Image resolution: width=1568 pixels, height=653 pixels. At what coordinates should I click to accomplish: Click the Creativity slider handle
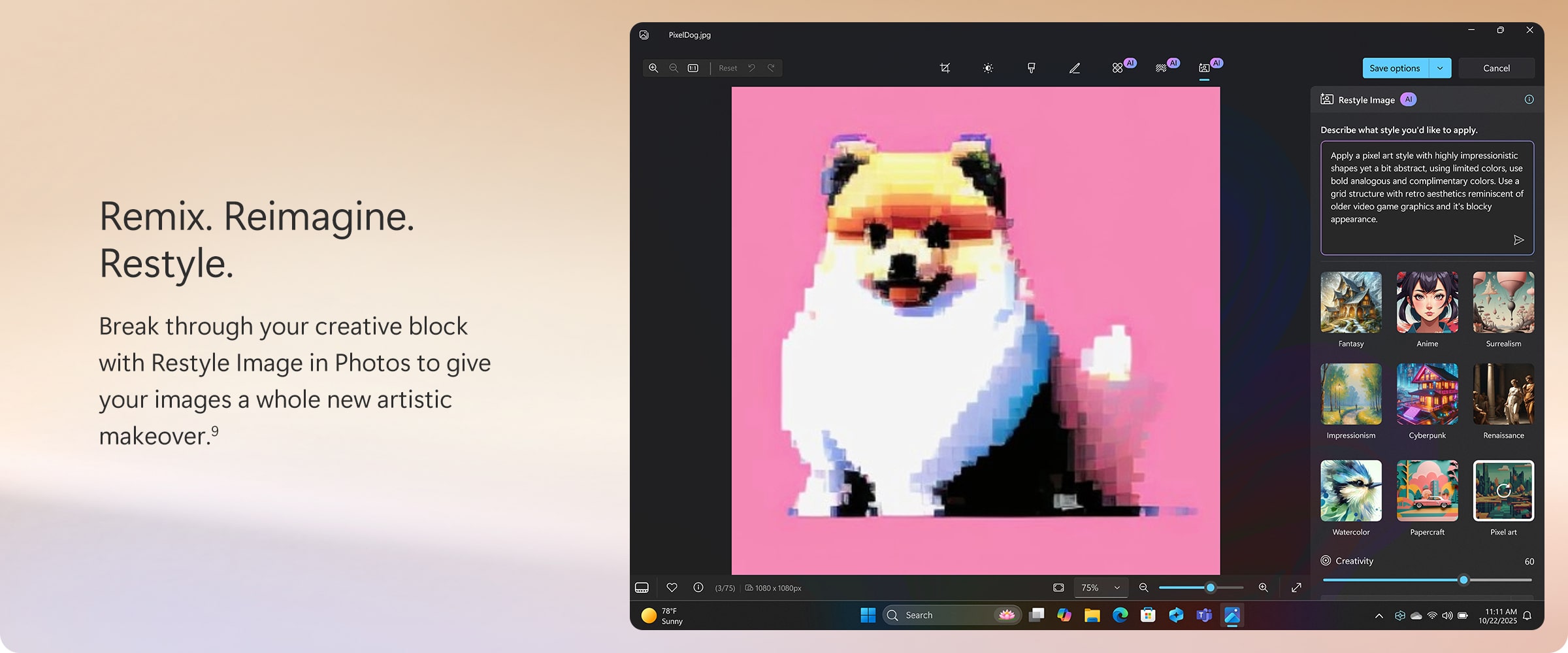(x=1463, y=580)
